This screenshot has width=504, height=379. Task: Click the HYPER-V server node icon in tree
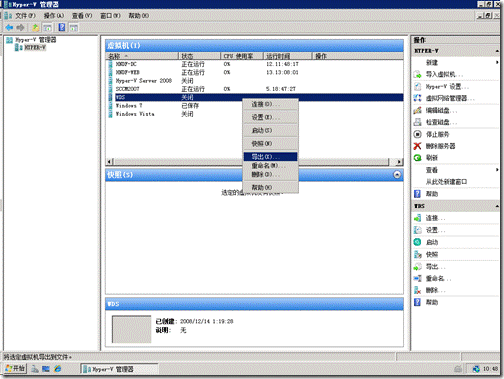[19, 48]
